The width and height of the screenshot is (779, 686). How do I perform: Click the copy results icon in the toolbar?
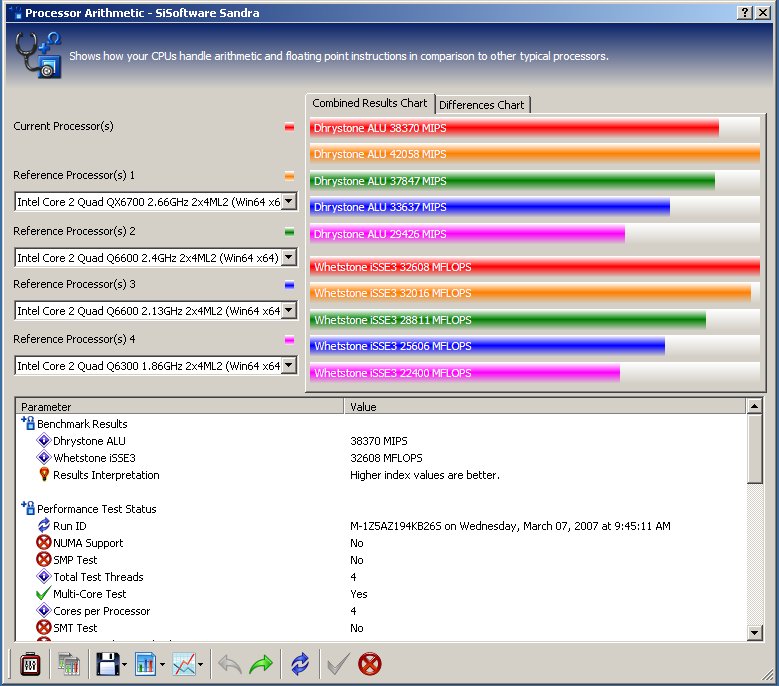point(69,664)
